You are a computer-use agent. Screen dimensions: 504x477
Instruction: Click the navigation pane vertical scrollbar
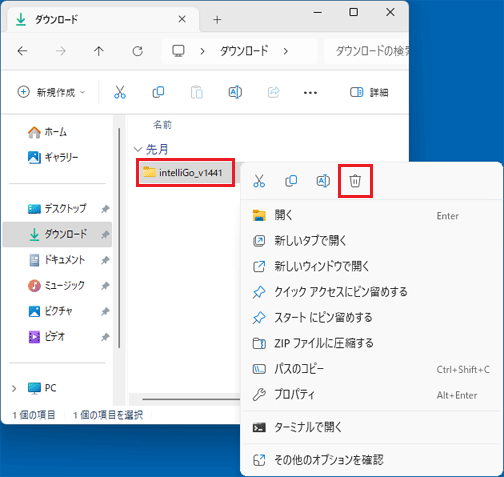[119, 238]
